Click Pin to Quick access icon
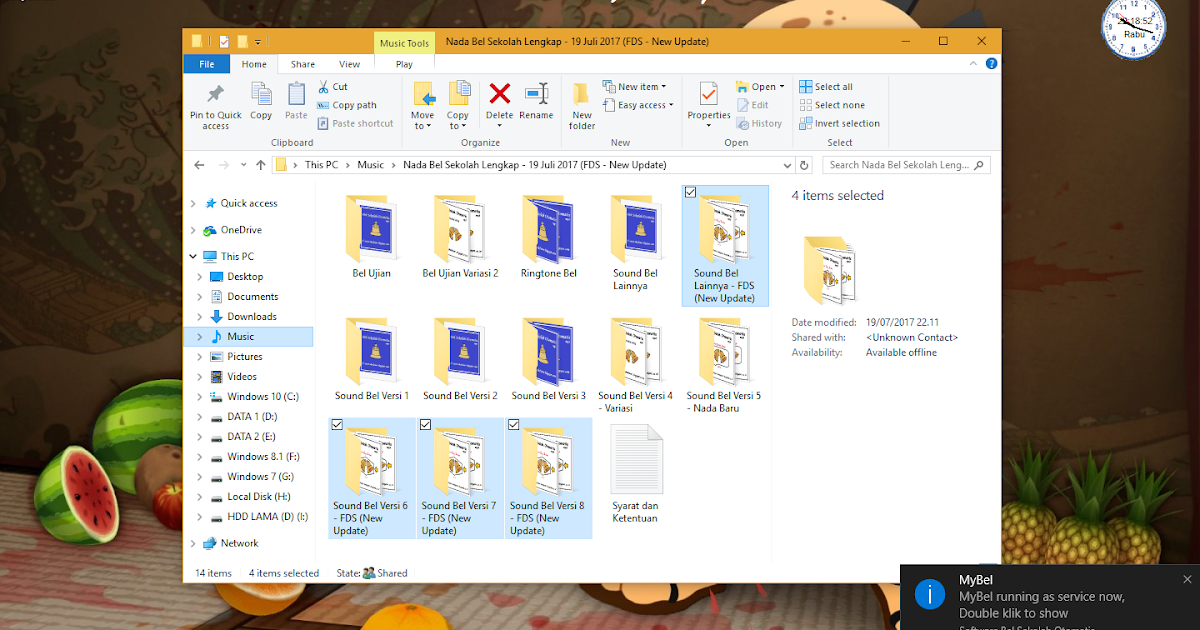The image size is (1200, 630). pyautogui.click(x=215, y=95)
